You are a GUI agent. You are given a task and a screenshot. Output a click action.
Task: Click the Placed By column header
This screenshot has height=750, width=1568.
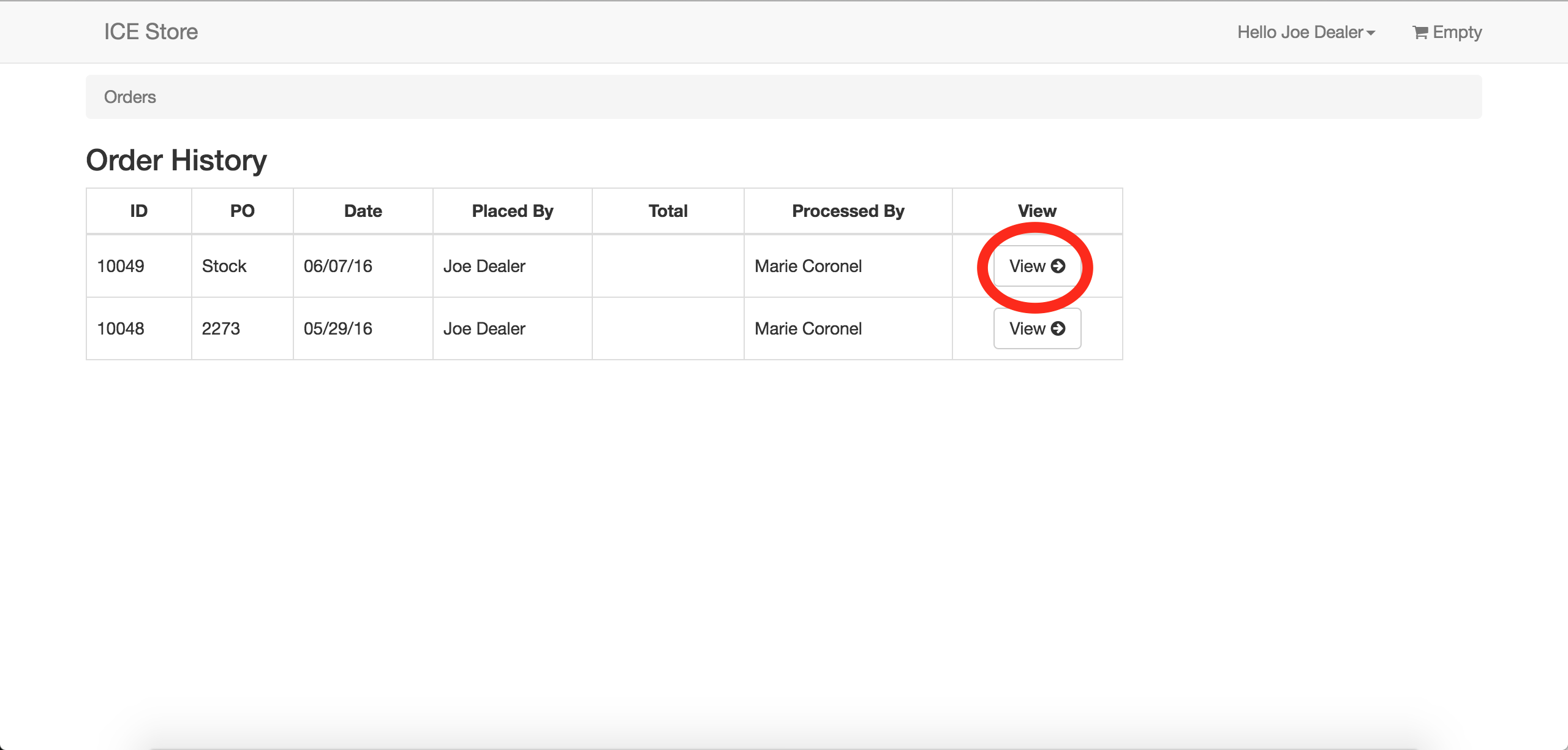pyautogui.click(x=512, y=211)
